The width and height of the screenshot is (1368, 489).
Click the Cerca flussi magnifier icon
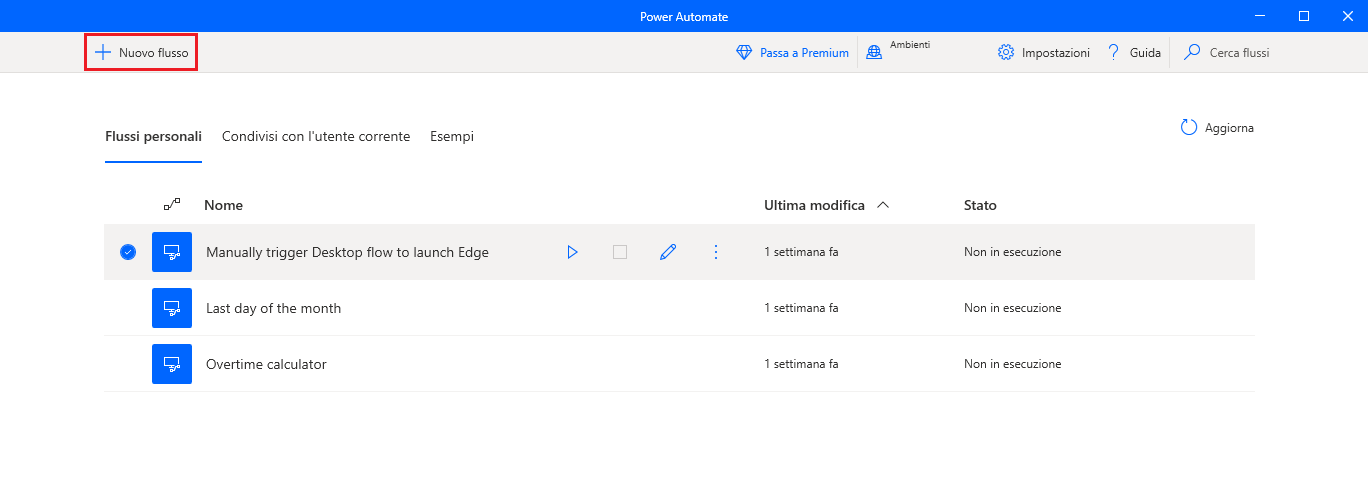(1192, 53)
